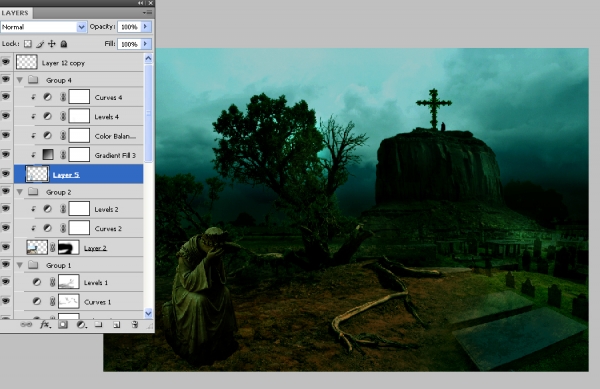Click the mask link icon on Levels 1
The width and height of the screenshot is (600, 389).
pyautogui.click(x=53, y=282)
